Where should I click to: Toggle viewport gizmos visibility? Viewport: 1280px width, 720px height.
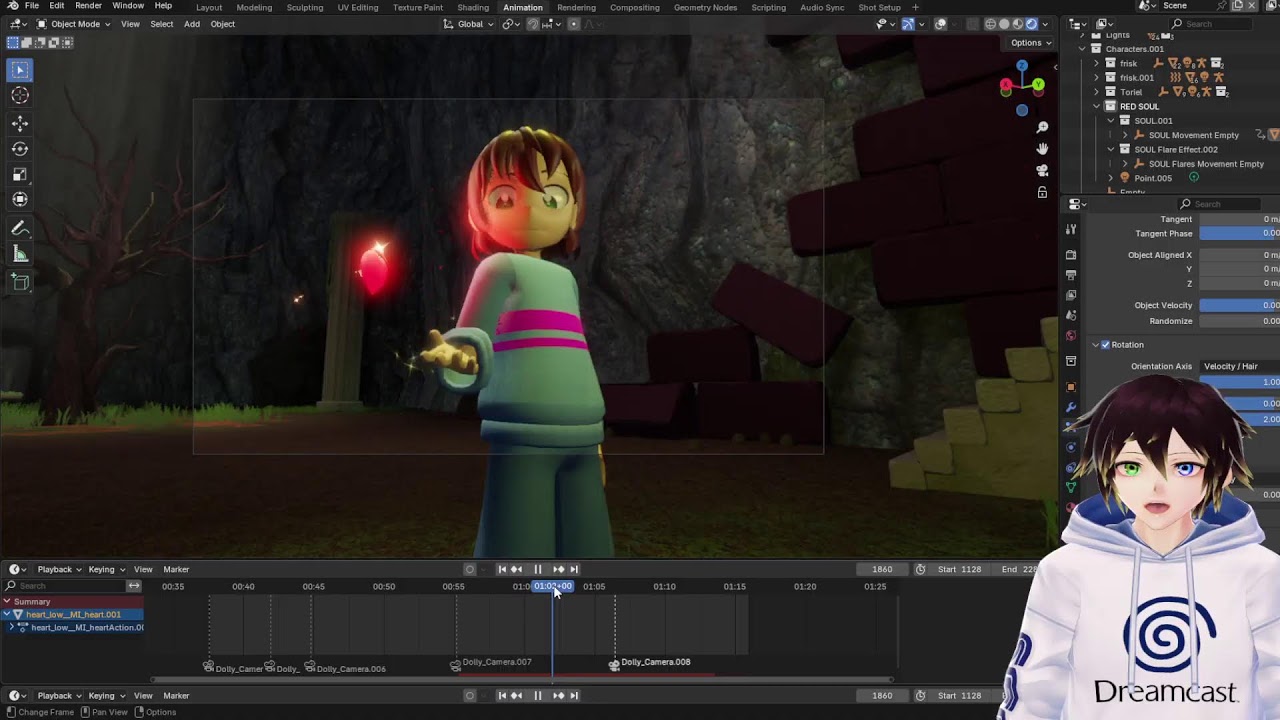click(908, 24)
